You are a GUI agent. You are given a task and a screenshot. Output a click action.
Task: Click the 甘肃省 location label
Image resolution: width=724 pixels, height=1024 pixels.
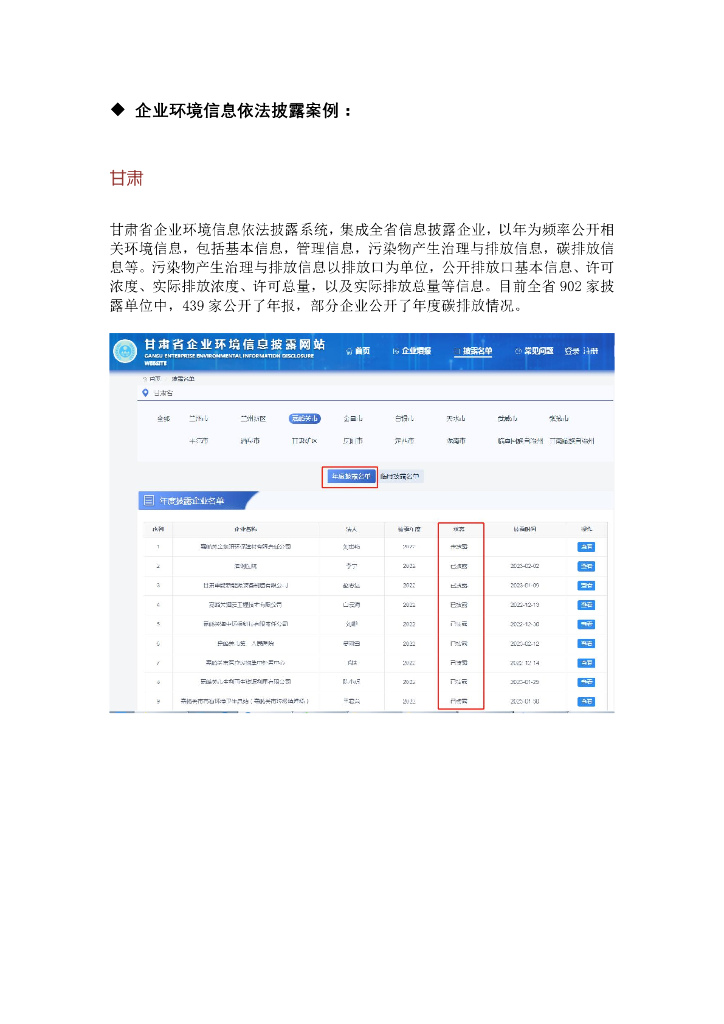tap(163, 393)
